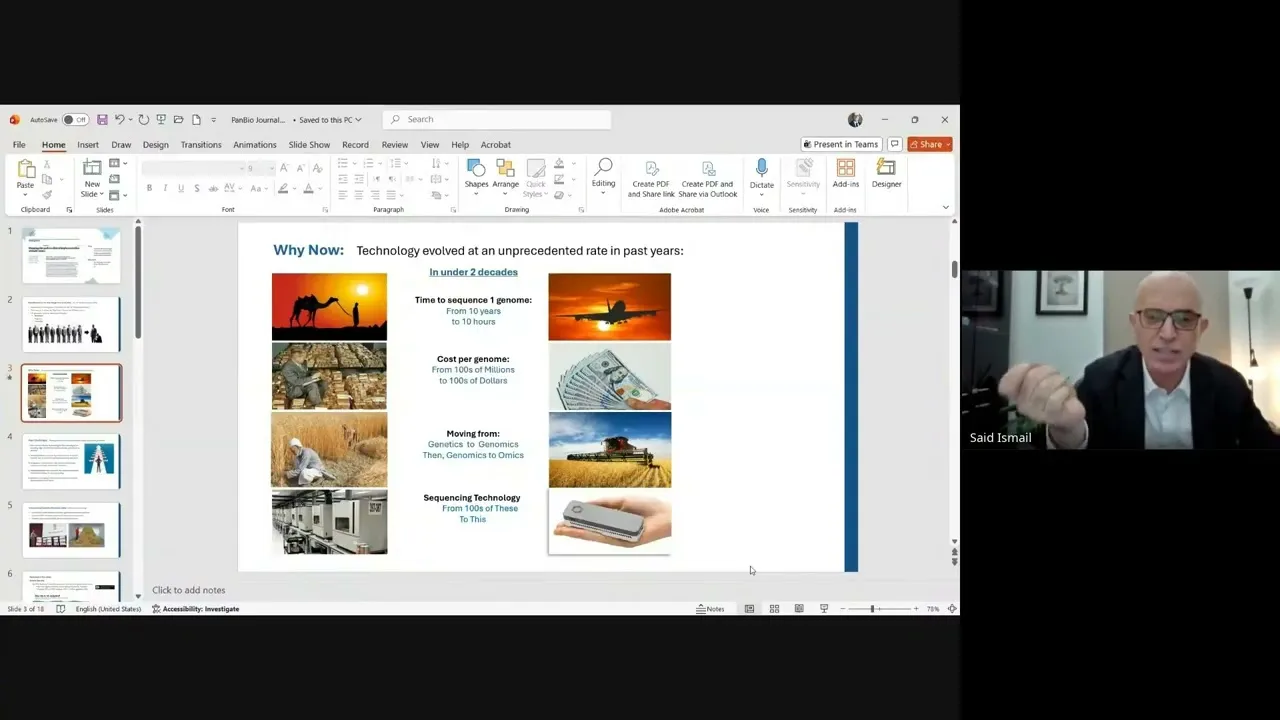This screenshot has width=1280, height=720.
Task: Click Create PDF and Share link
Action: [x=651, y=179]
